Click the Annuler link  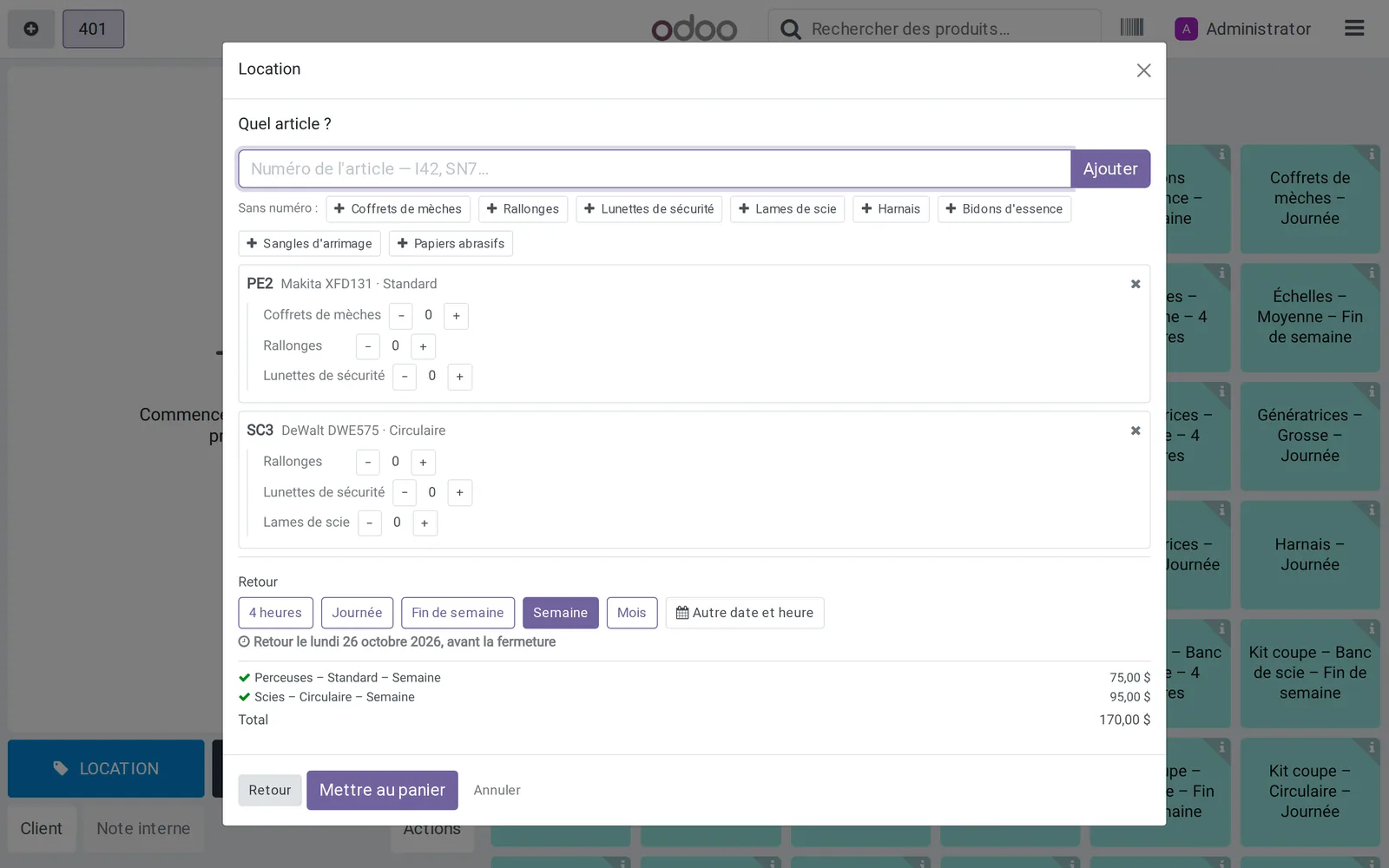[x=497, y=791]
